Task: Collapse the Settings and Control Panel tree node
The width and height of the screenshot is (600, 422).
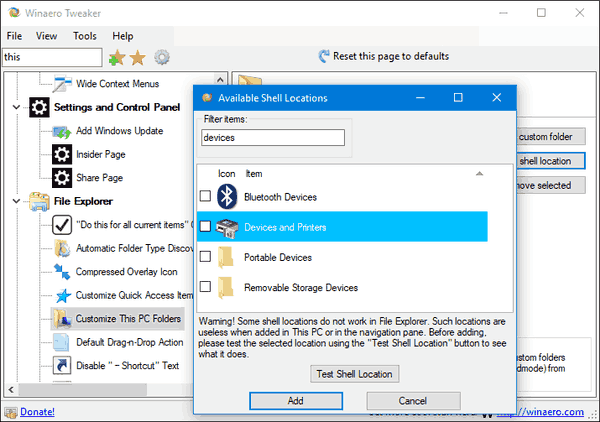Action: [16, 107]
